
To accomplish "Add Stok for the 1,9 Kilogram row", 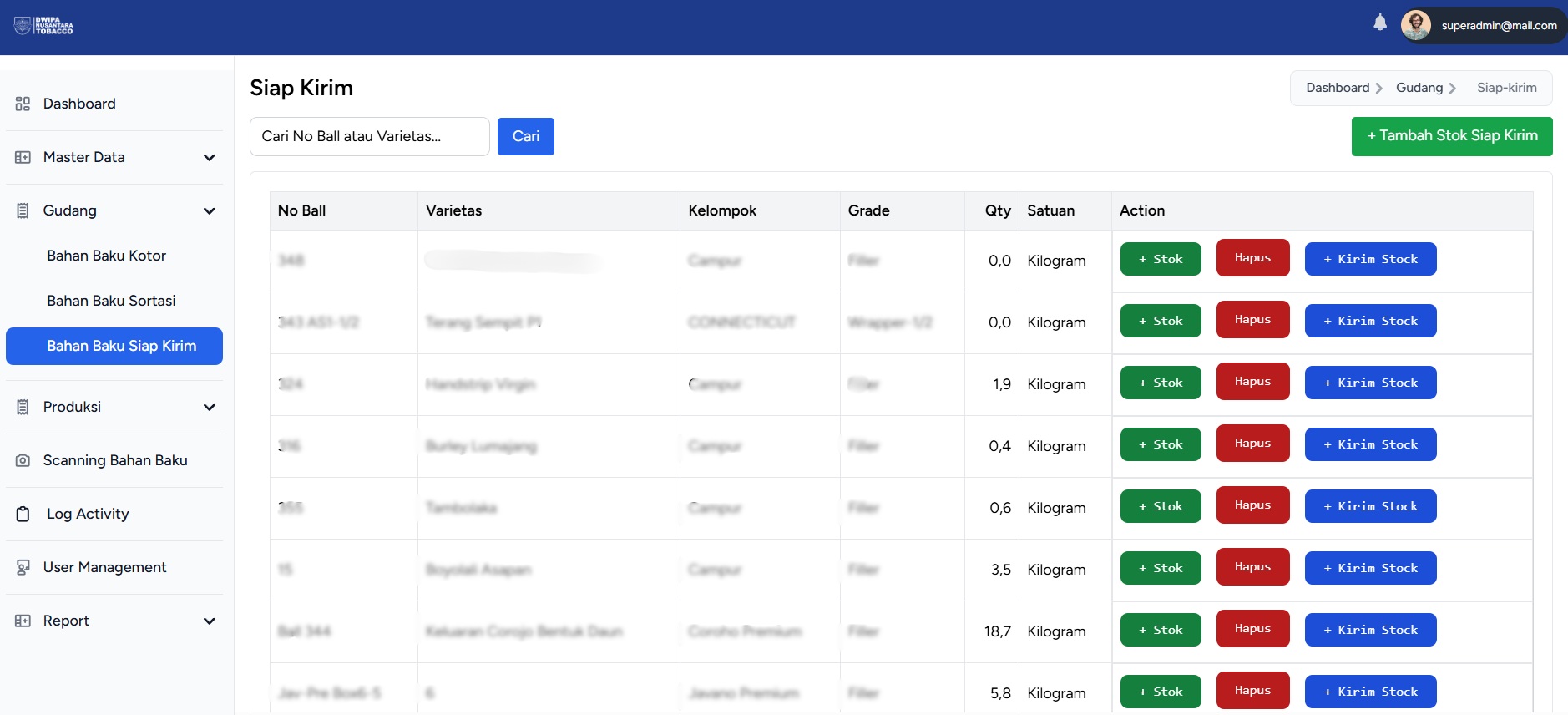I will point(1161,383).
